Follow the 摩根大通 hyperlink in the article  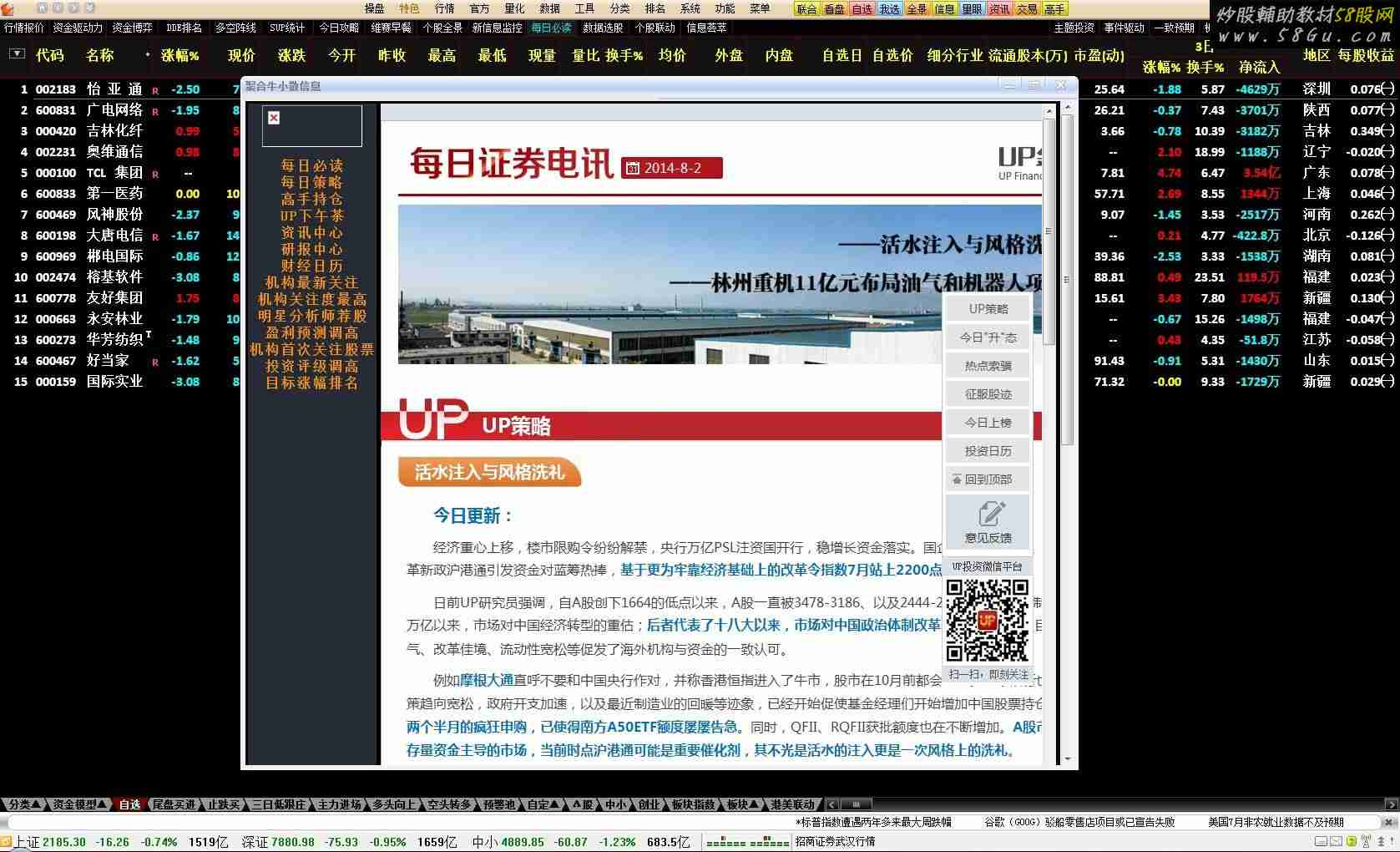pyautogui.click(x=487, y=680)
